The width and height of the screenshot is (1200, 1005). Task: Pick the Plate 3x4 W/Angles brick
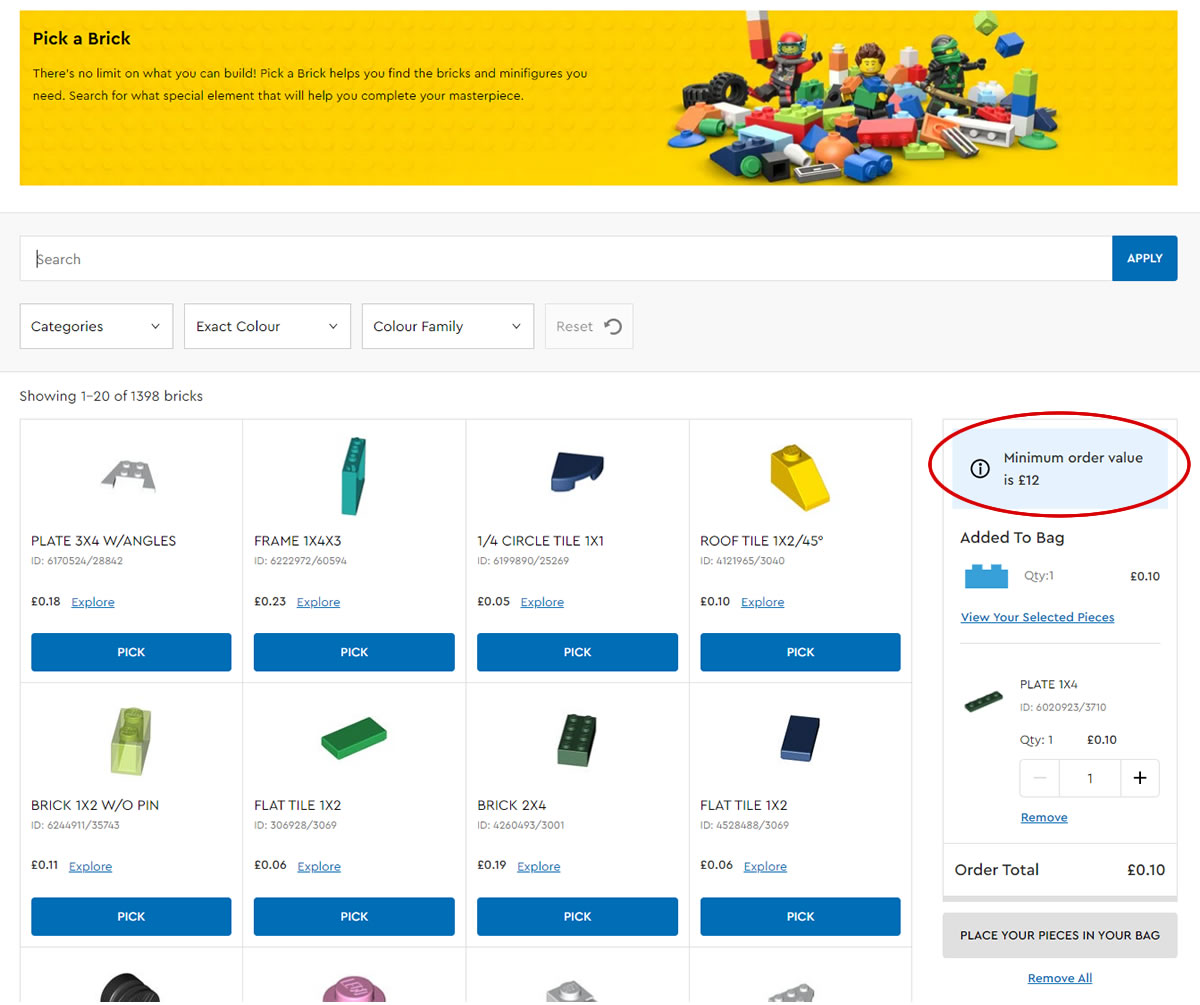[x=131, y=652]
